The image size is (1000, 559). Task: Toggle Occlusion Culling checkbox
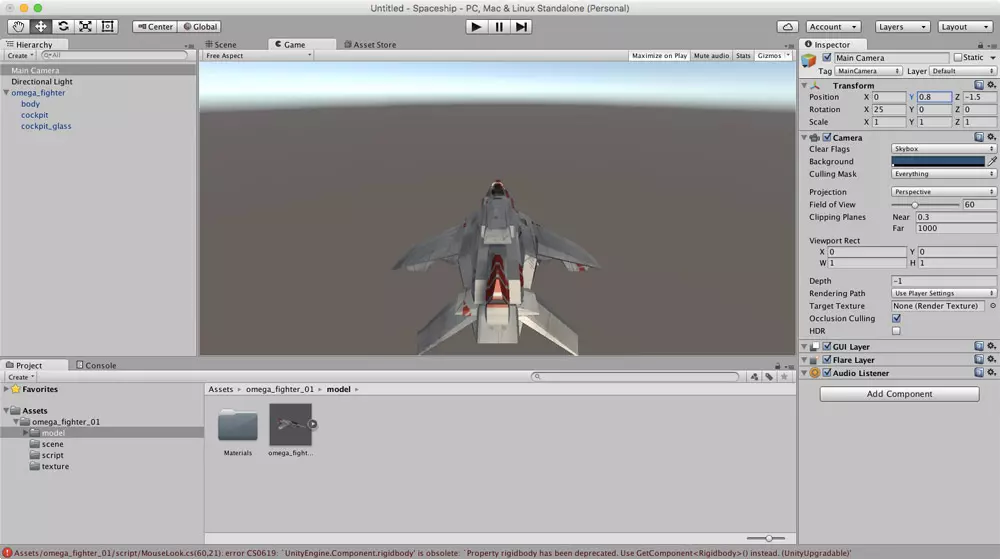[896, 318]
